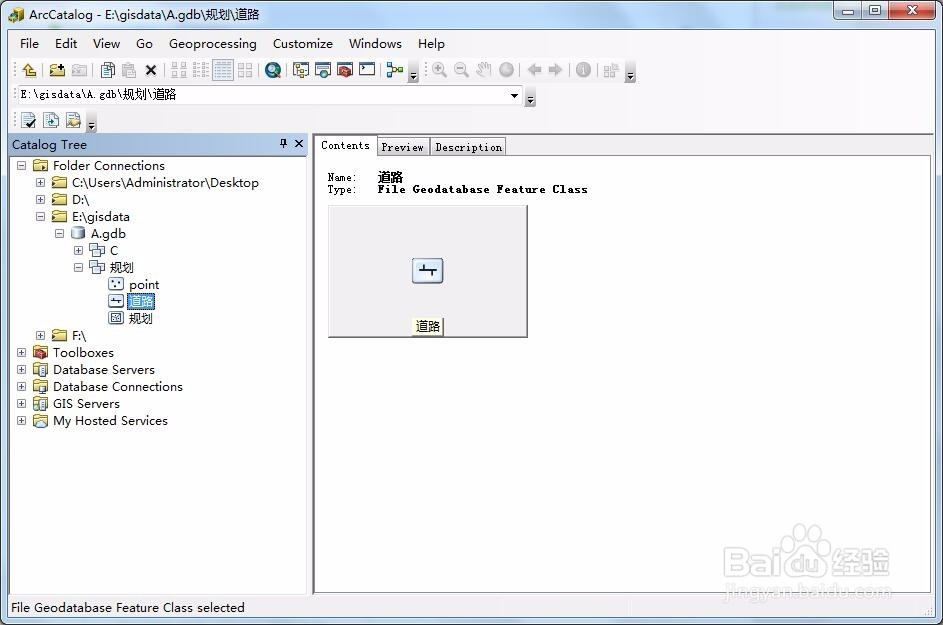Collapse the E:\gisdata folder
This screenshot has width=943, height=625.
(x=40, y=217)
